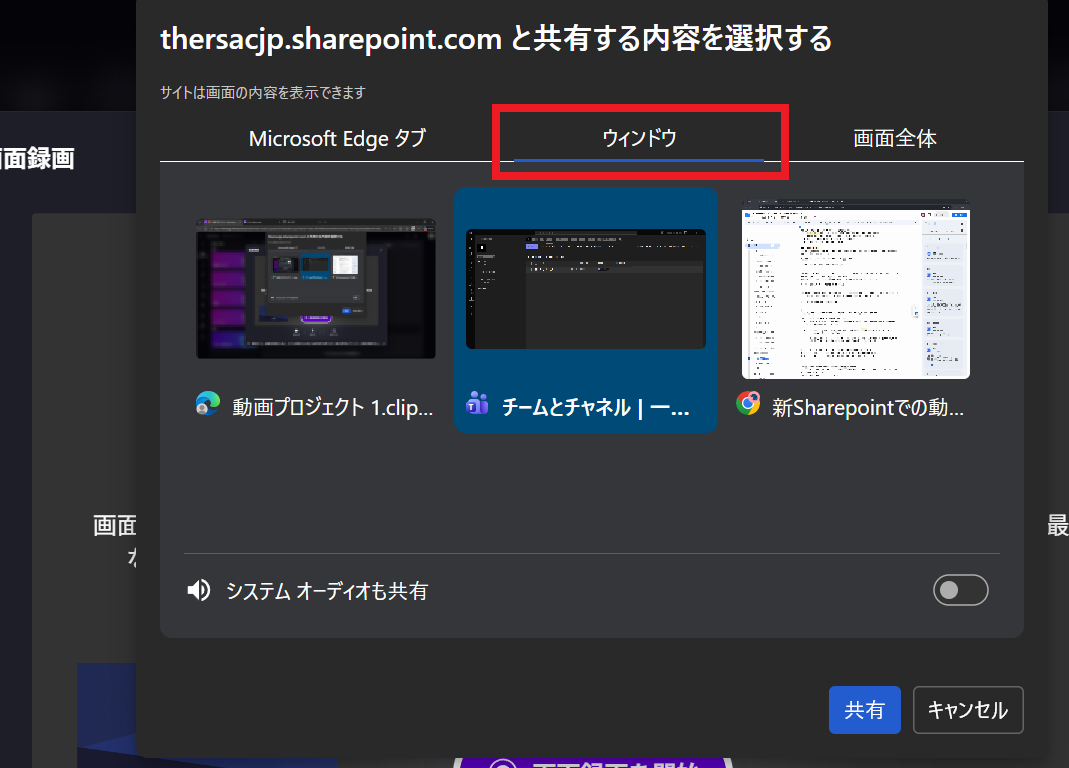Open the 画面全体 tab
This screenshot has height=768, width=1069.
894,139
